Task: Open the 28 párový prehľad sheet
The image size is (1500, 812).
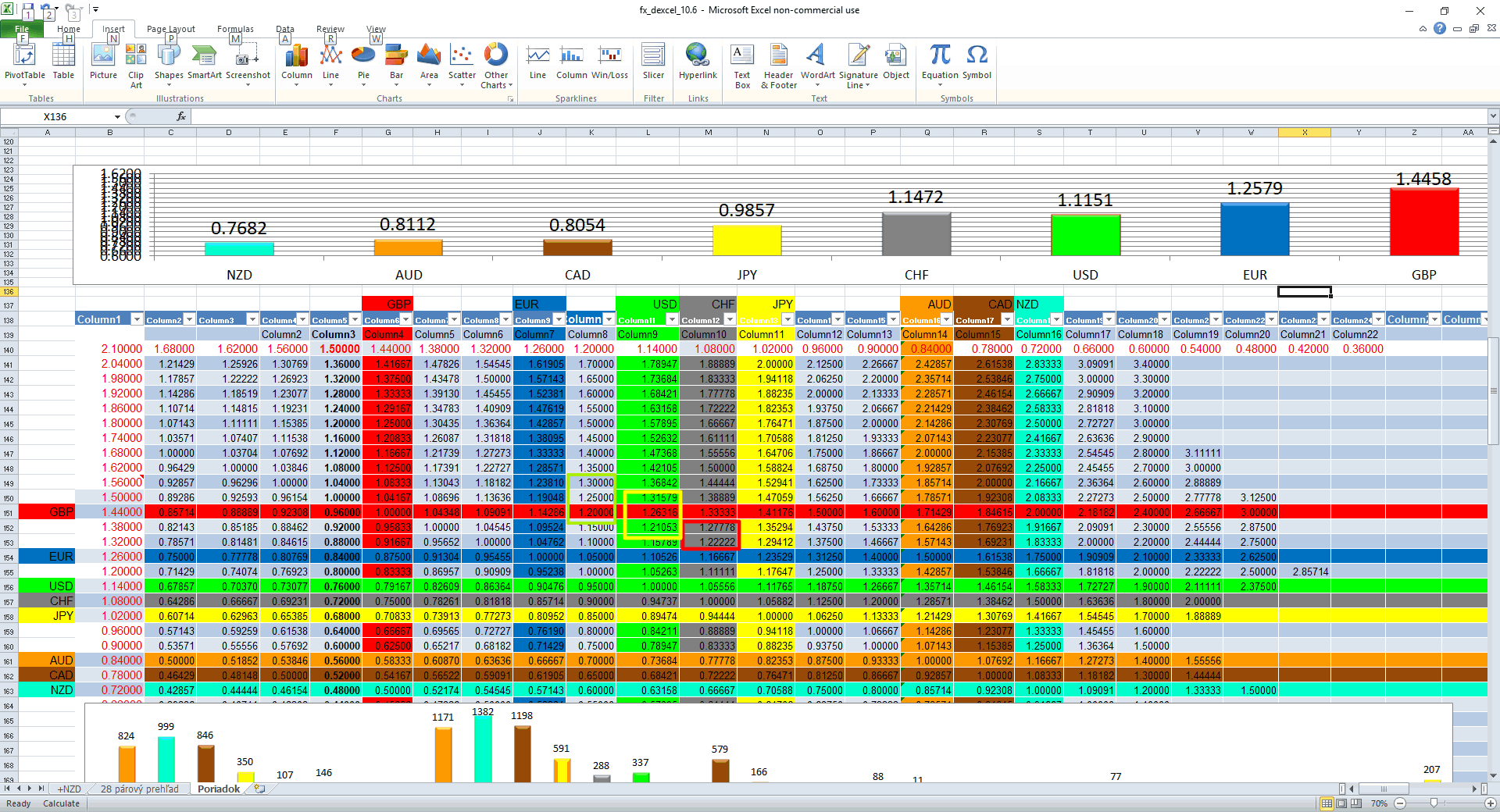Action: (x=140, y=789)
